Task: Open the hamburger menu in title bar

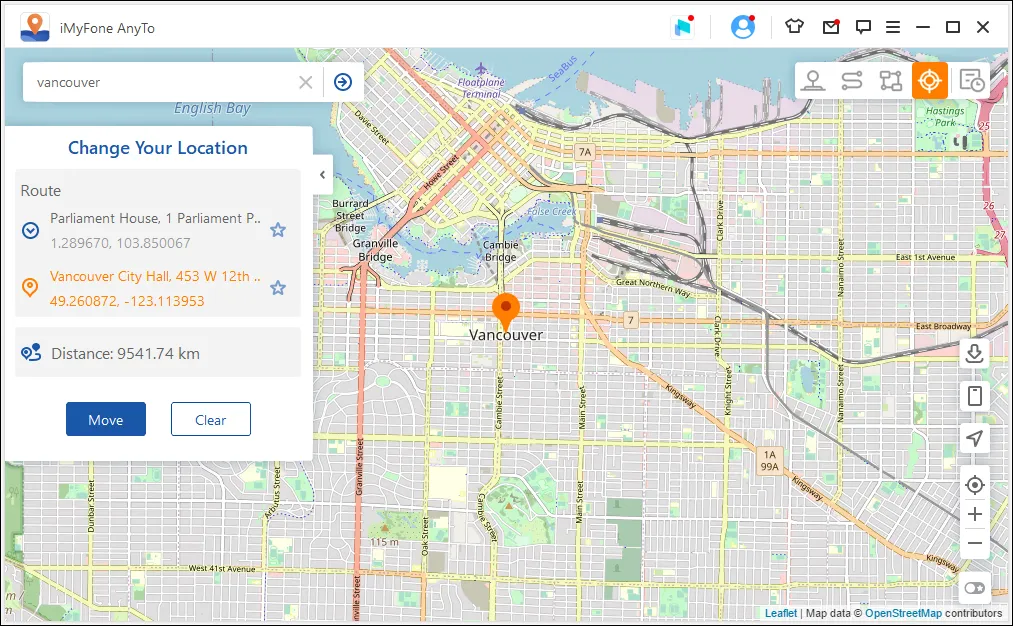Action: [x=893, y=27]
